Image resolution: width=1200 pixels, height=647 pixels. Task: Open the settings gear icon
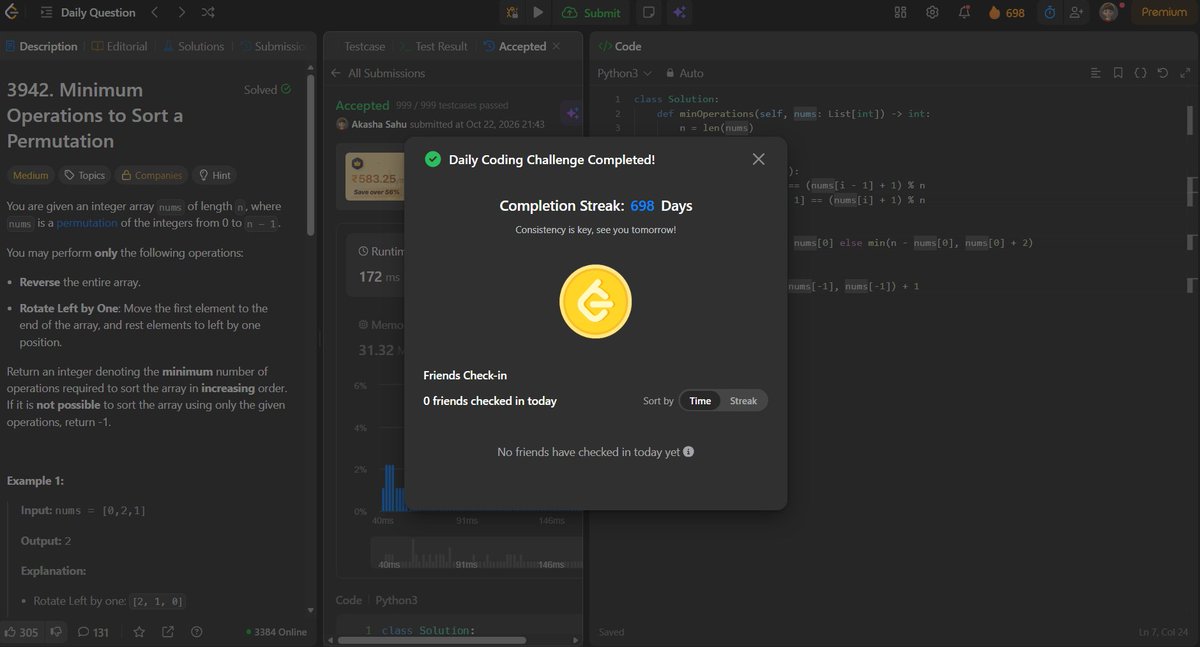(x=932, y=12)
